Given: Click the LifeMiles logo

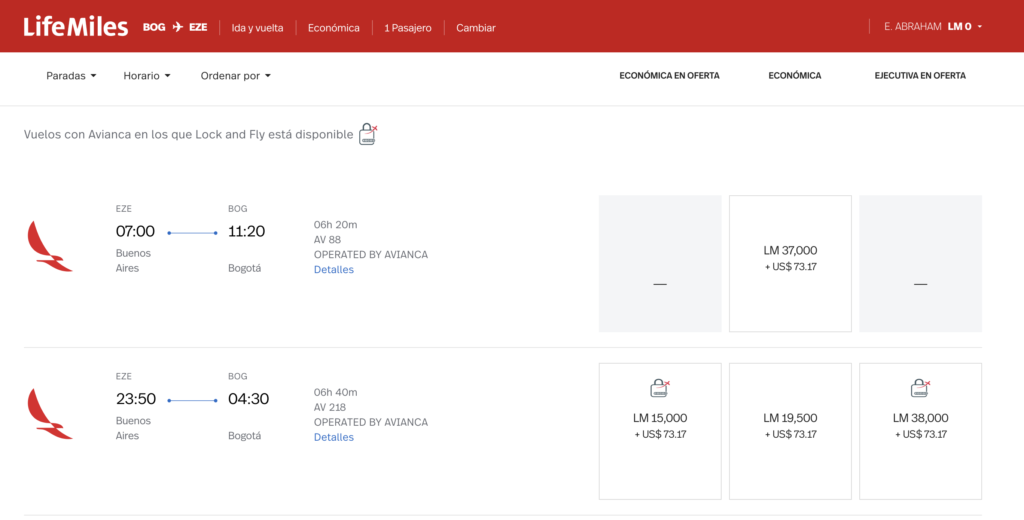Looking at the screenshot, I should click(x=76, y=27).
